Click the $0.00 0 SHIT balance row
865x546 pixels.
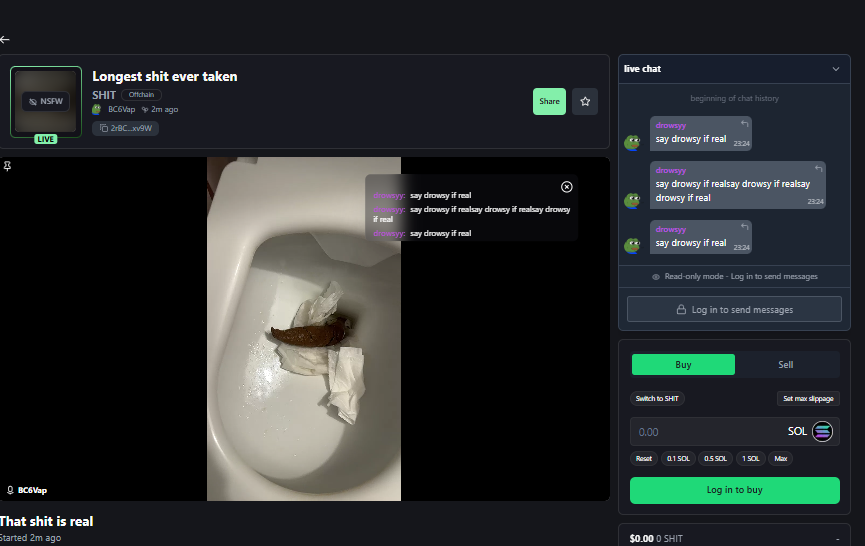734,538
